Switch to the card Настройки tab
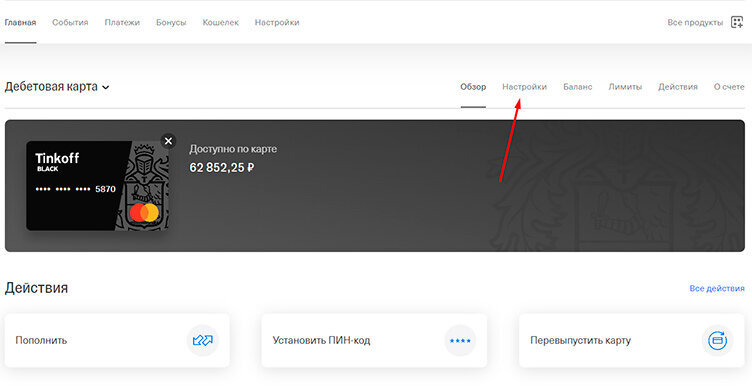The height and width of the screenshot is (392, 752). click(524, 87)
